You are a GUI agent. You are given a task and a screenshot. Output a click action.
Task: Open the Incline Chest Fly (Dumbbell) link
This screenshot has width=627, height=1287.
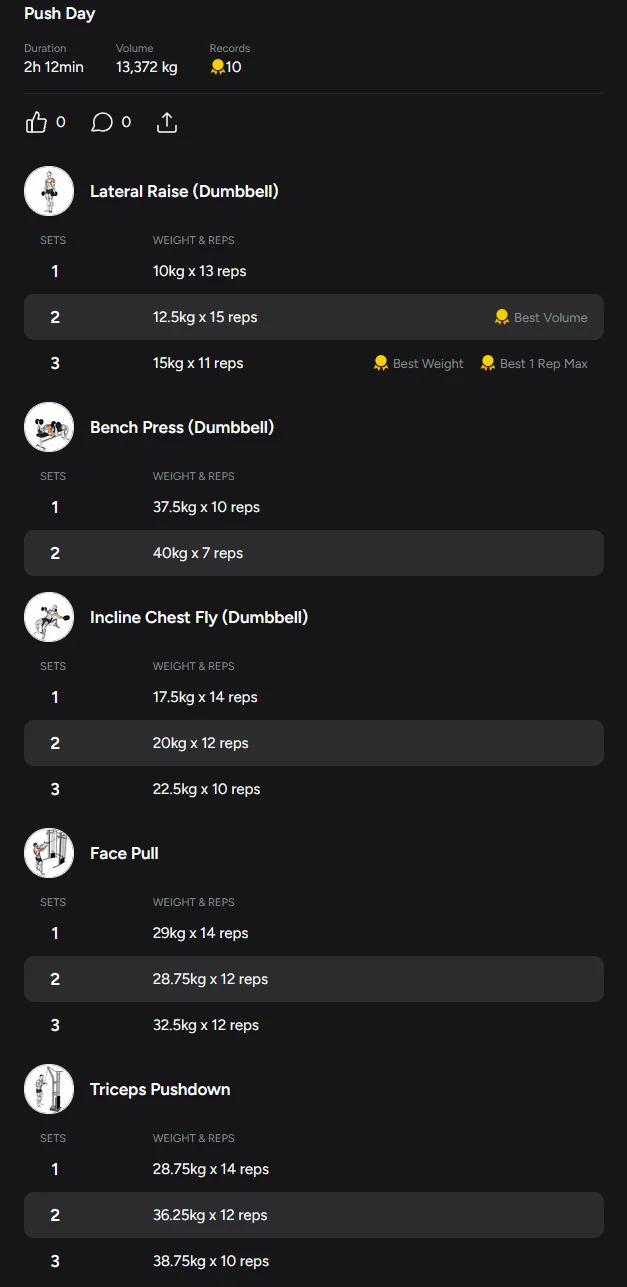pyautogui.click(x=199, y=617)
